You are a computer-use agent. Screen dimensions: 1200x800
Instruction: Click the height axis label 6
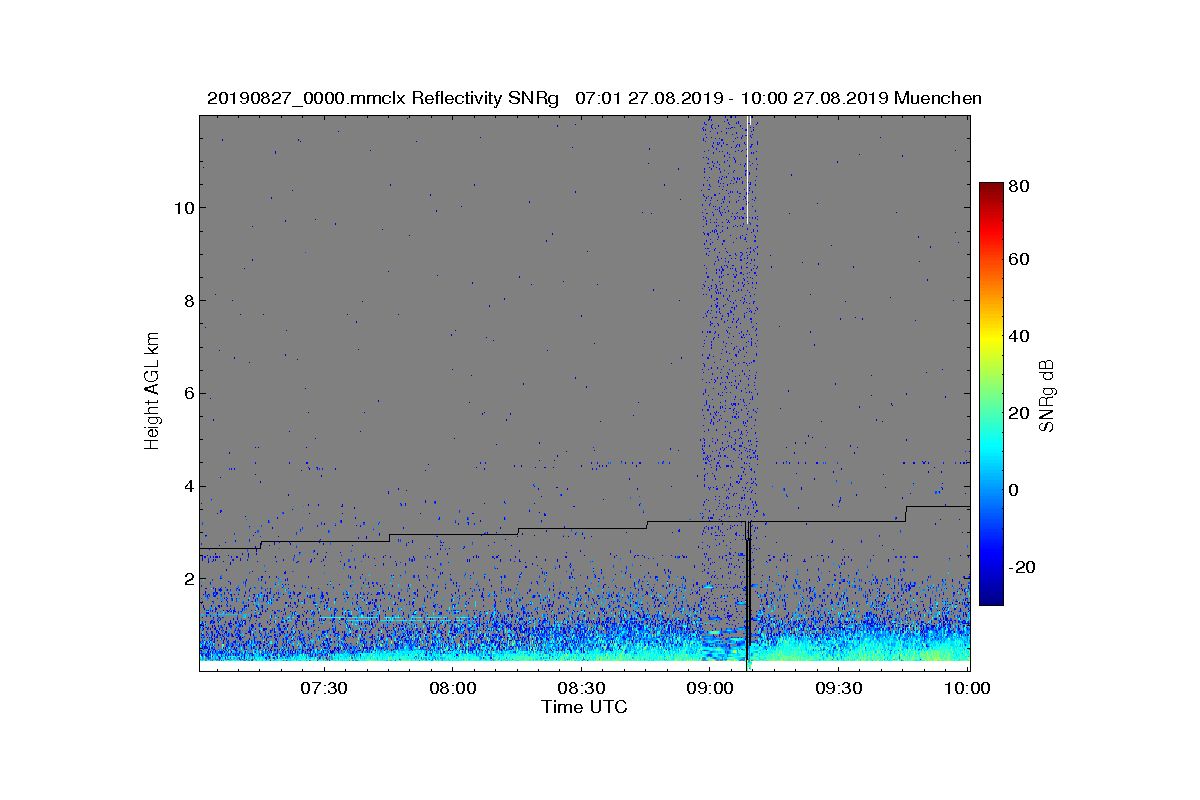187,394
